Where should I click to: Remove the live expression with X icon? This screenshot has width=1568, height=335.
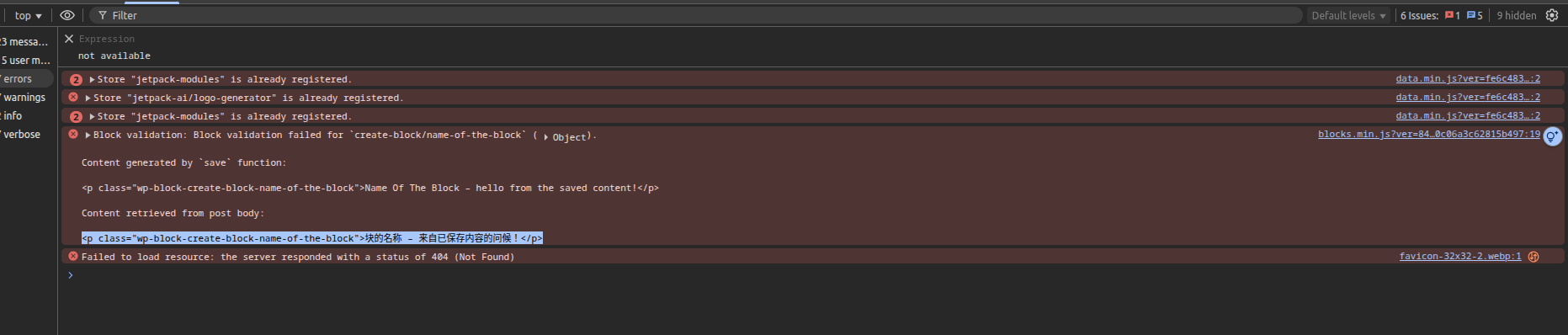pyautogui.click(x=69, y=39)
